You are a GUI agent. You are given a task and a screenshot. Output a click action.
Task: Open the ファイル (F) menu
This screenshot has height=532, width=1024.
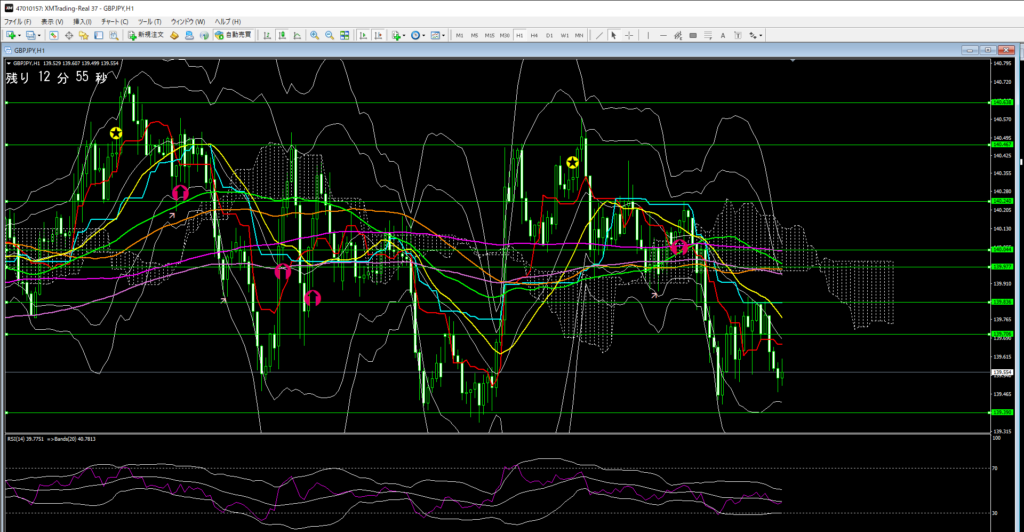pyautogui.click(x=18, y=22)
